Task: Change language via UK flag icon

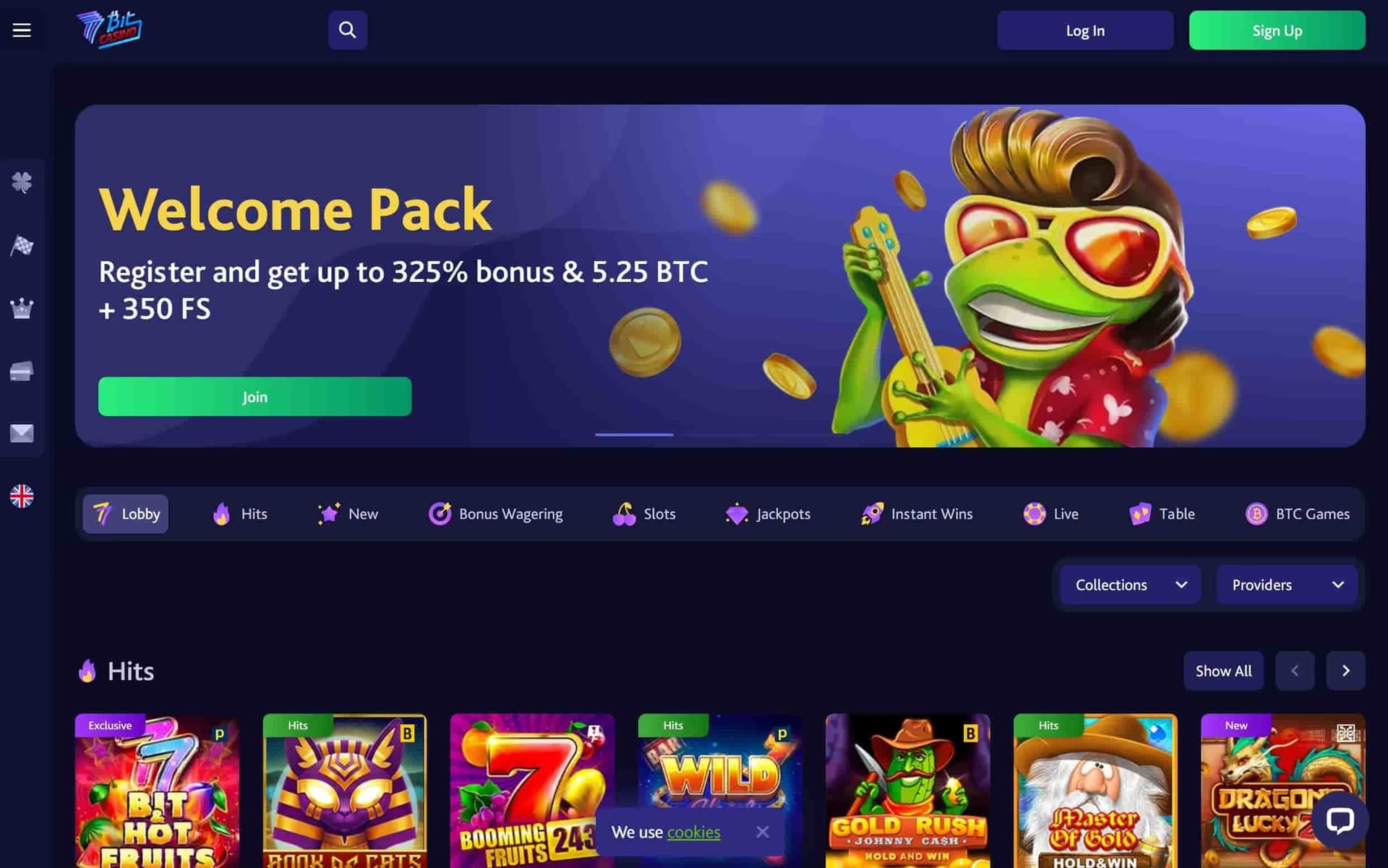Action: [22, 496]
